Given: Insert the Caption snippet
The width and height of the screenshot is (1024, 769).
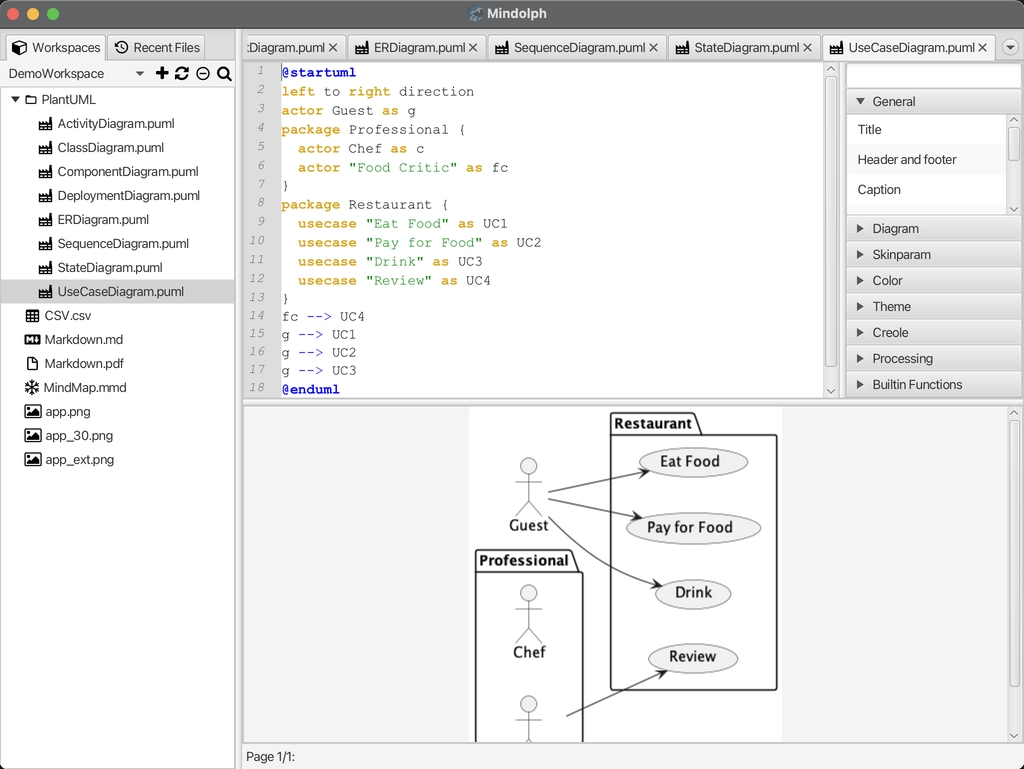Looking at the screenshot, I should coord(926,190).
